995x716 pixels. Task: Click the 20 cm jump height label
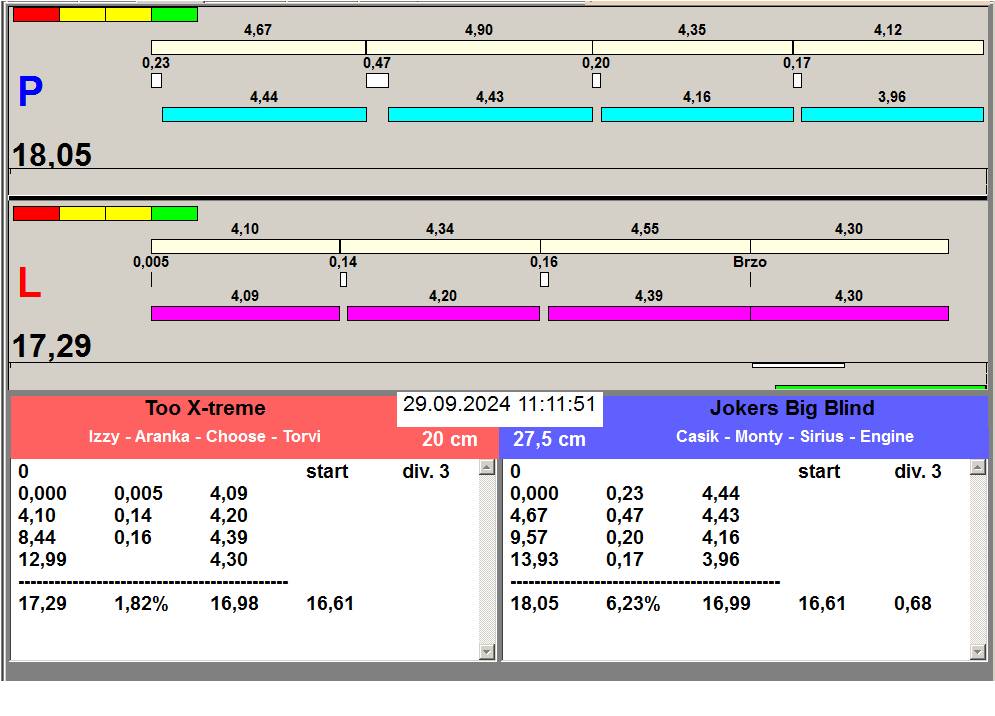(449, 440)
